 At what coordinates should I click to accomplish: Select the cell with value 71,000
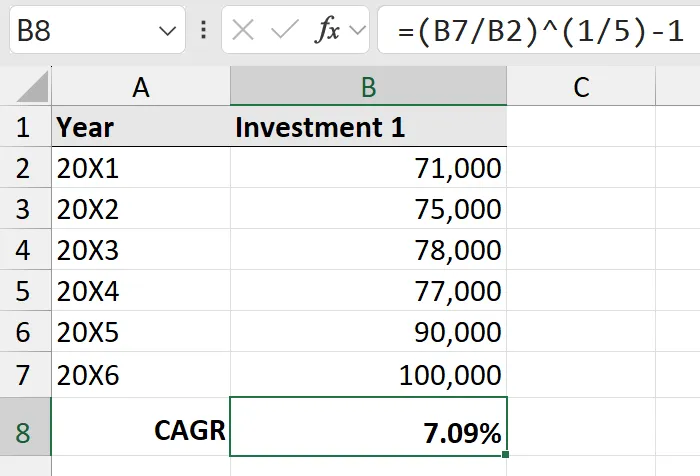point(368,167)
